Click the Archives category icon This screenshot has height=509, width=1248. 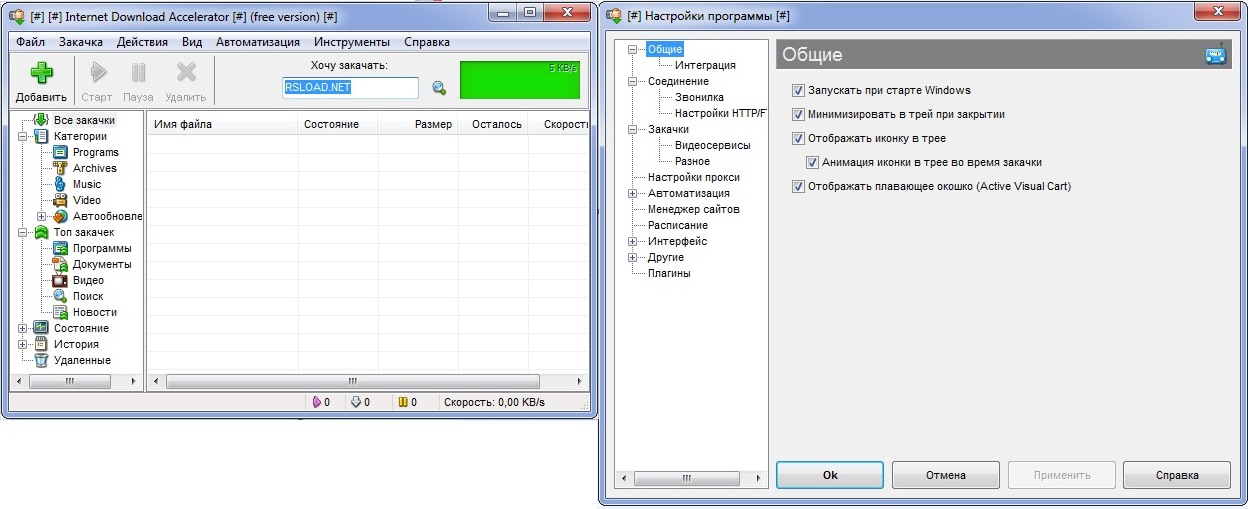click(x=60, y=168)
